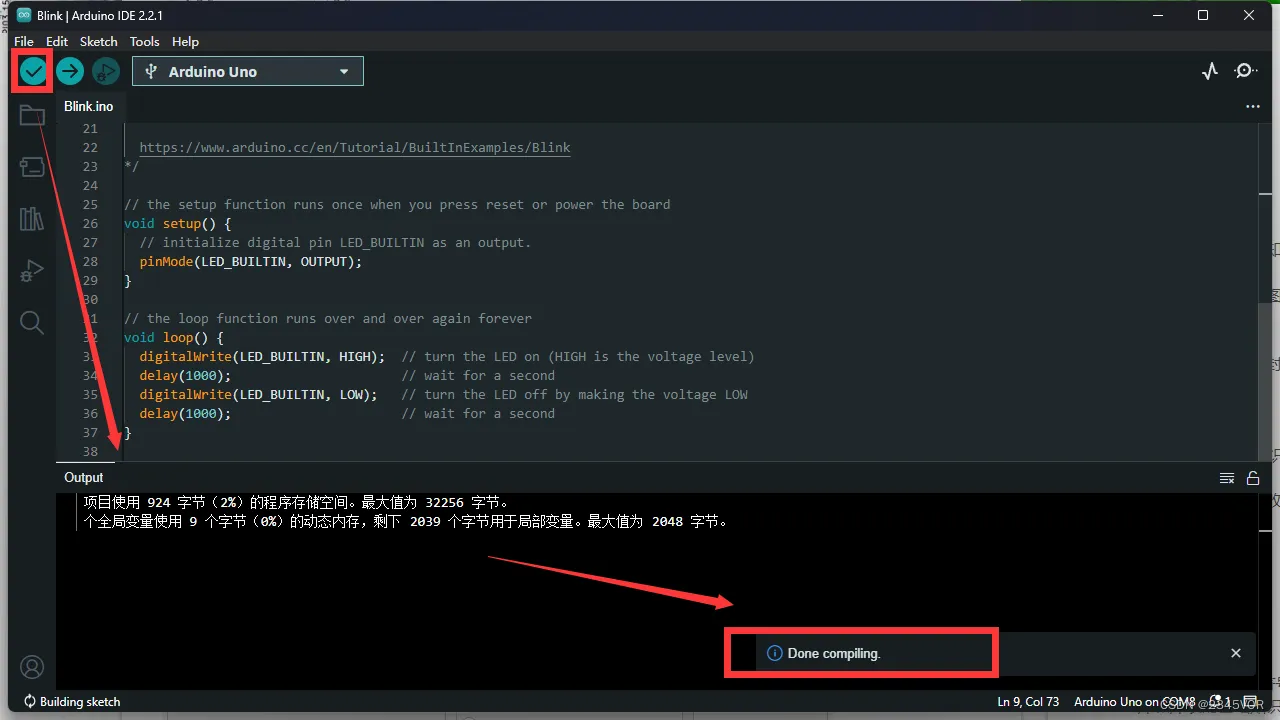The image size is (1280, 720).
Task: Click the Upload arrow button
Action: pyautogui.click(x=69, y=71)
